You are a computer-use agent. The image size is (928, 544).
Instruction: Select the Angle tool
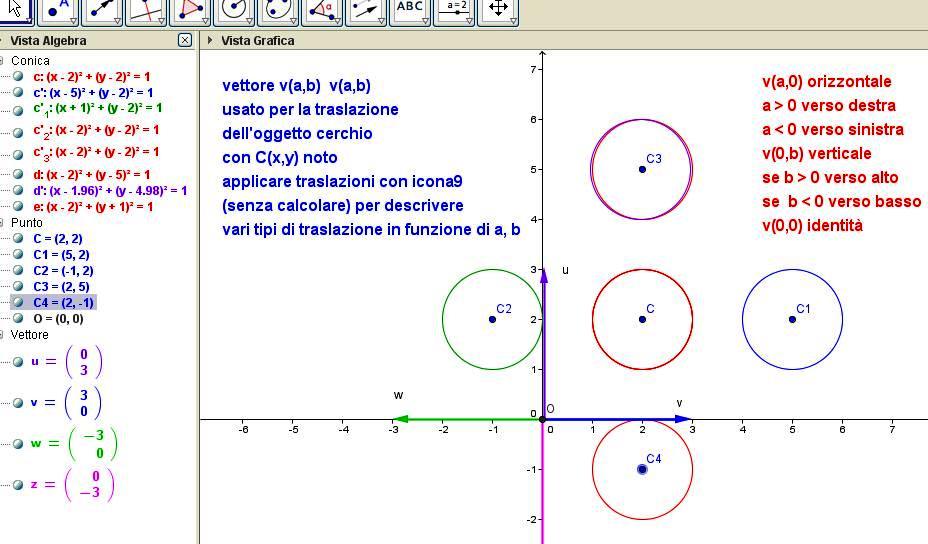coord(321,11)
